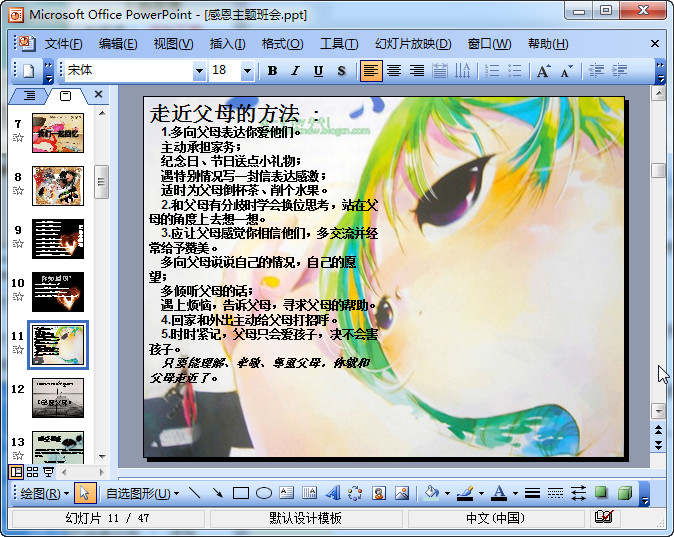Open 工具(T) menu

point(339,44)
